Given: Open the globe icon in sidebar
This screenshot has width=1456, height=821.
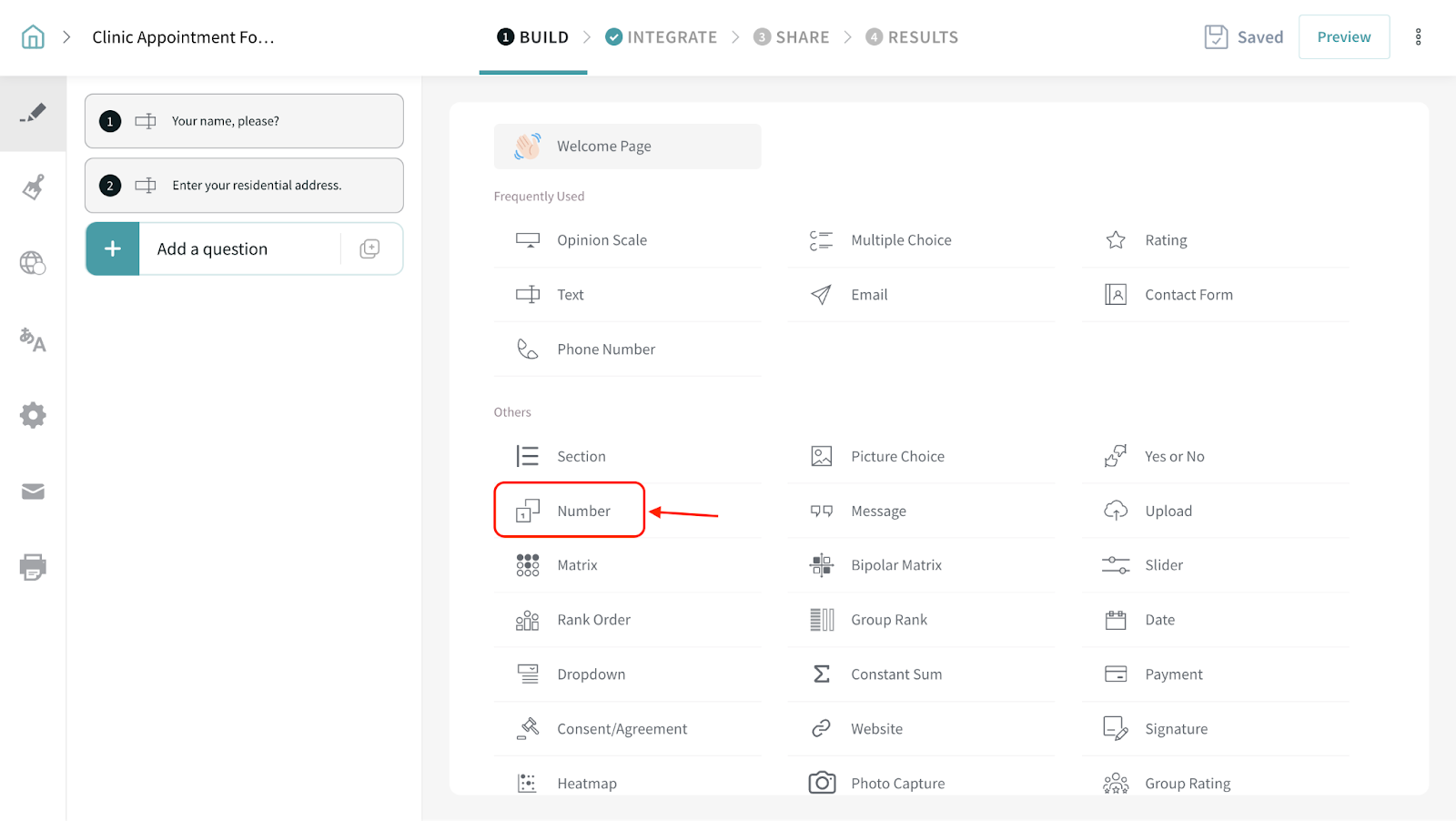Looking at the screenshot, I should click(33, 263).
